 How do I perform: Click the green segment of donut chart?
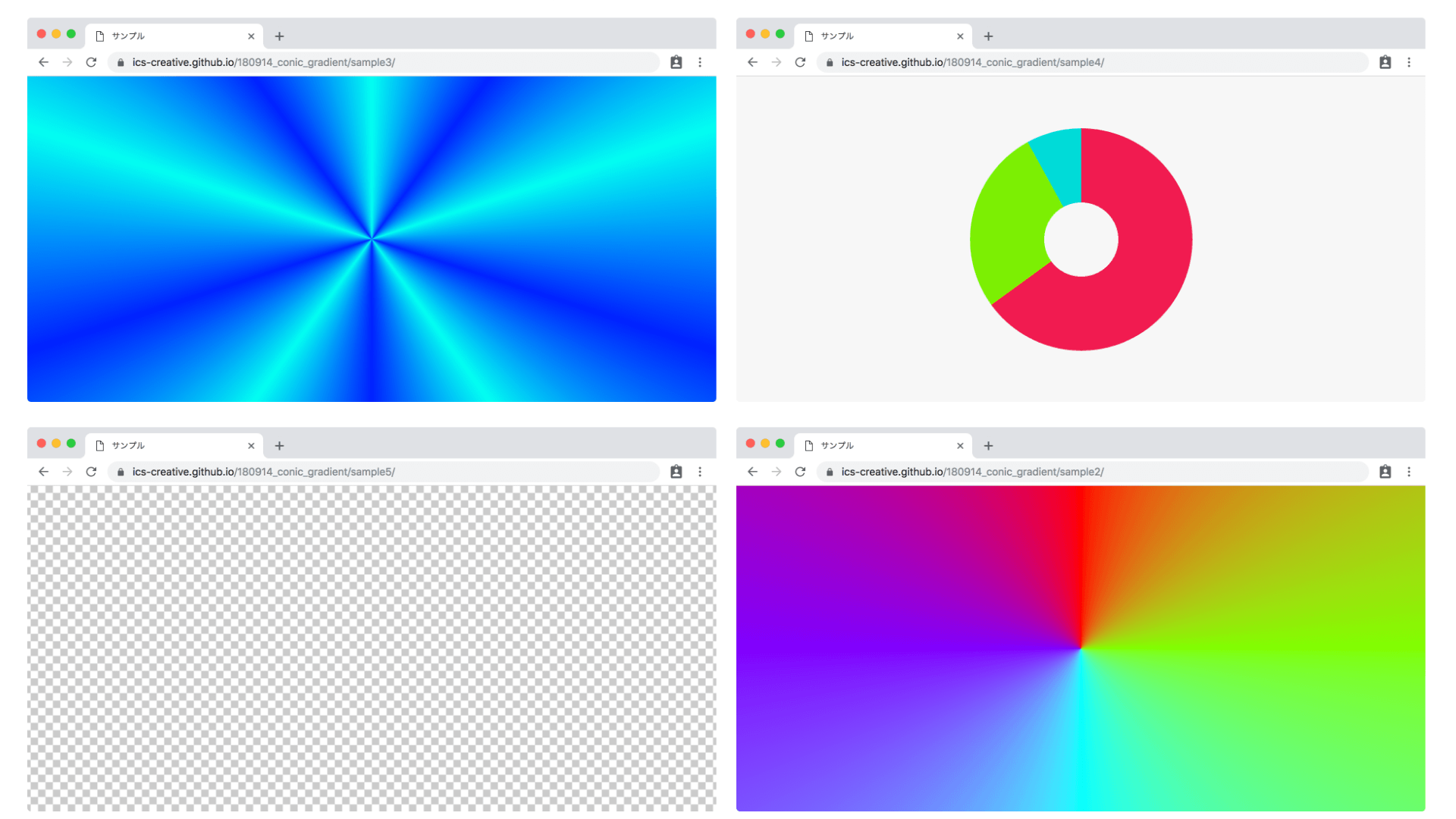[1009, 227]
